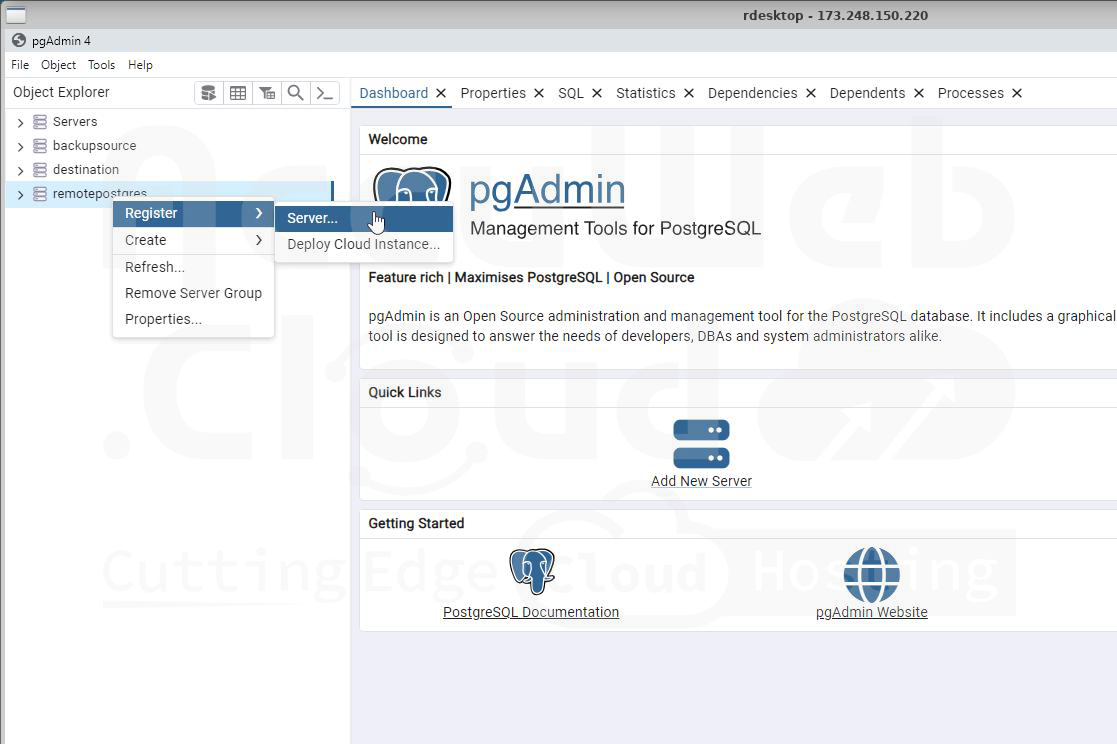Click the Query Tool database icon in Object Explorer

click(208, 93)
